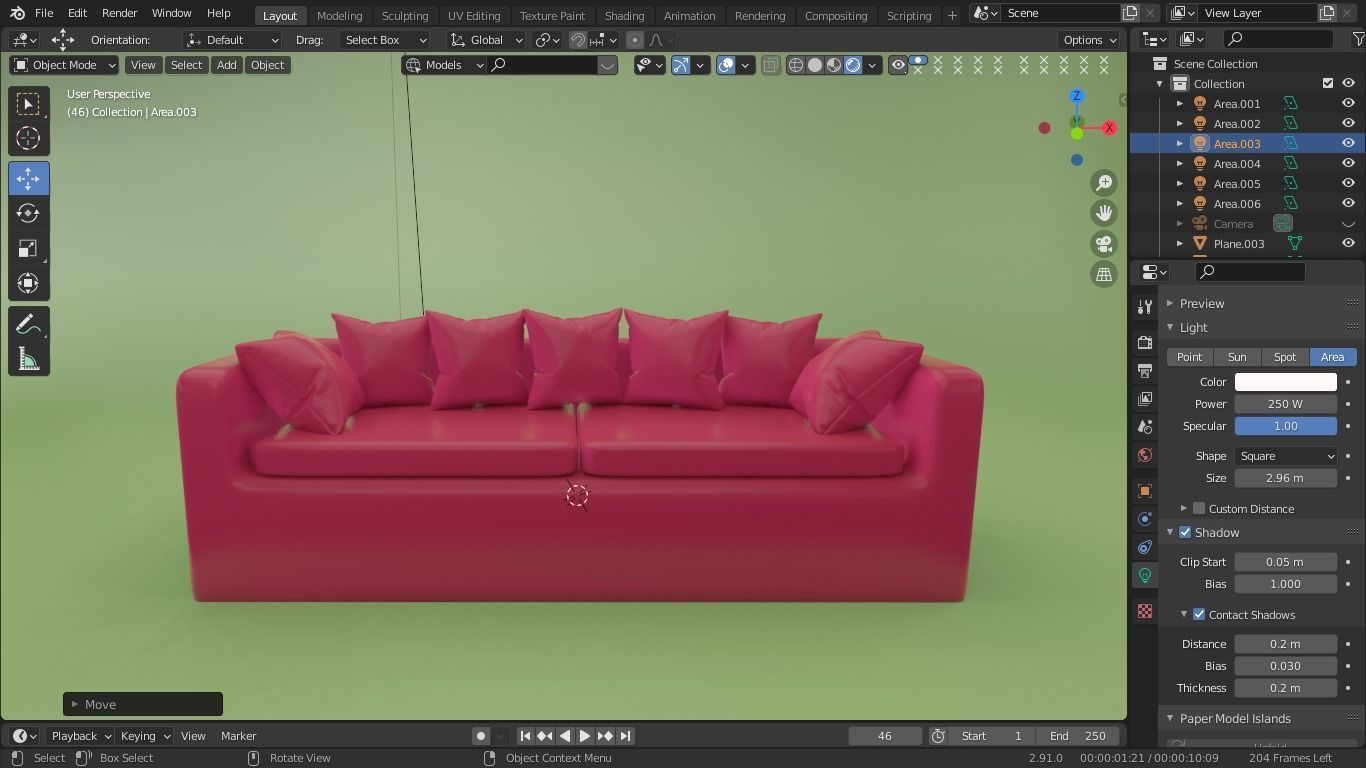This screenshot has height=768, width=1366.
Task: Click the pan hand viewport button
Action: click(1104, 213)
